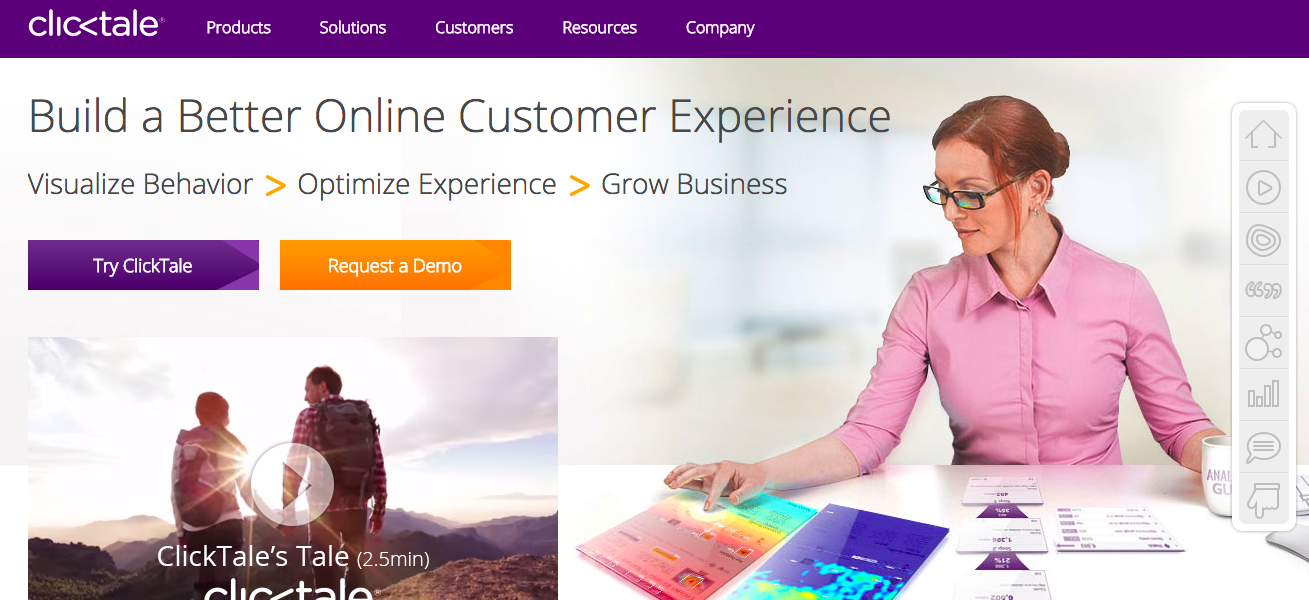Click the ClickTale's Tale (2.5min) caption
Image resolution: width=1309 pixels, height=600 pixels.
click(293, 557)
